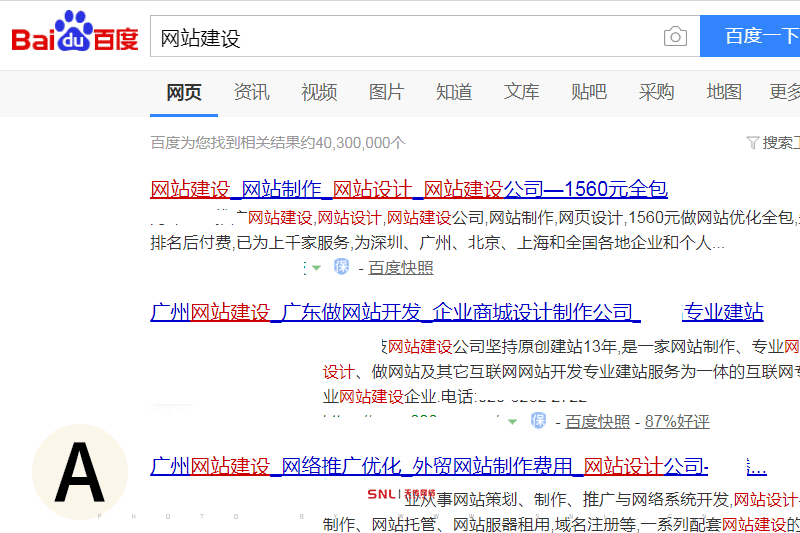Open result titled 网站建设_网站制作_网站设计 1560元全包

coord(409,189)
